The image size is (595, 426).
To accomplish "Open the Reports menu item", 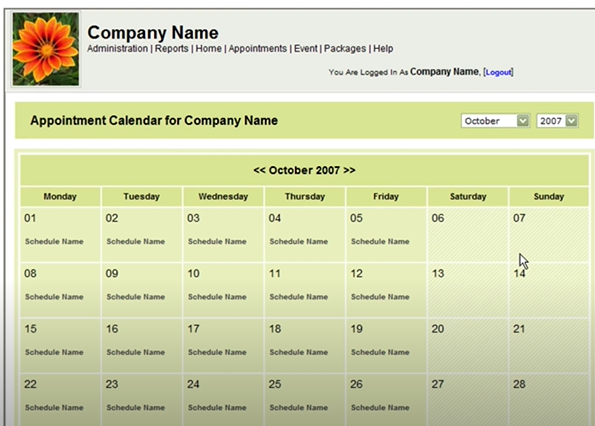I will click(172, 49).
